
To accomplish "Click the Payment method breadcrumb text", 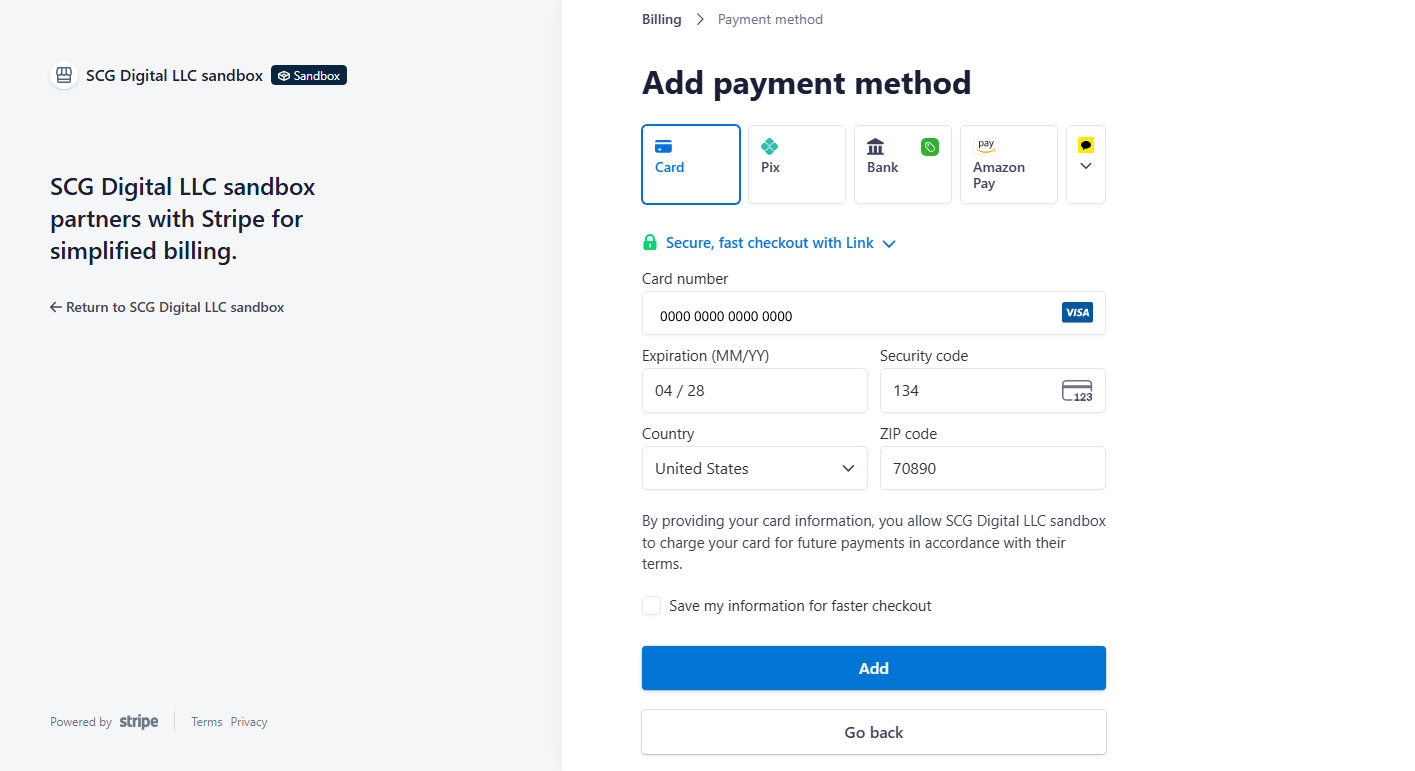I will coord(770,19).
